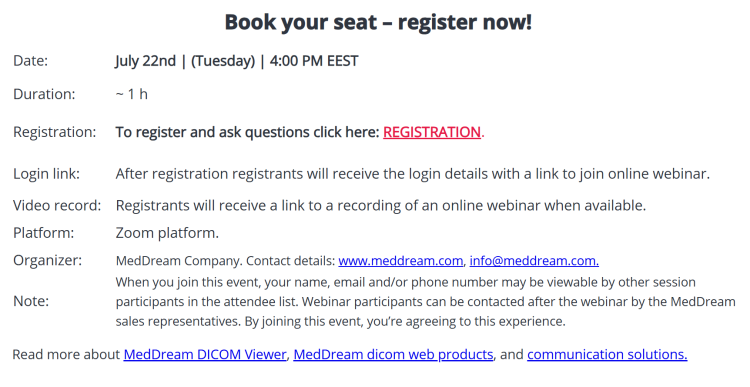Click the 'July 22nd | (Tuesday) | 4:00 PM EEST' text
The image size is (750, 387).
[x=236, y=61]
